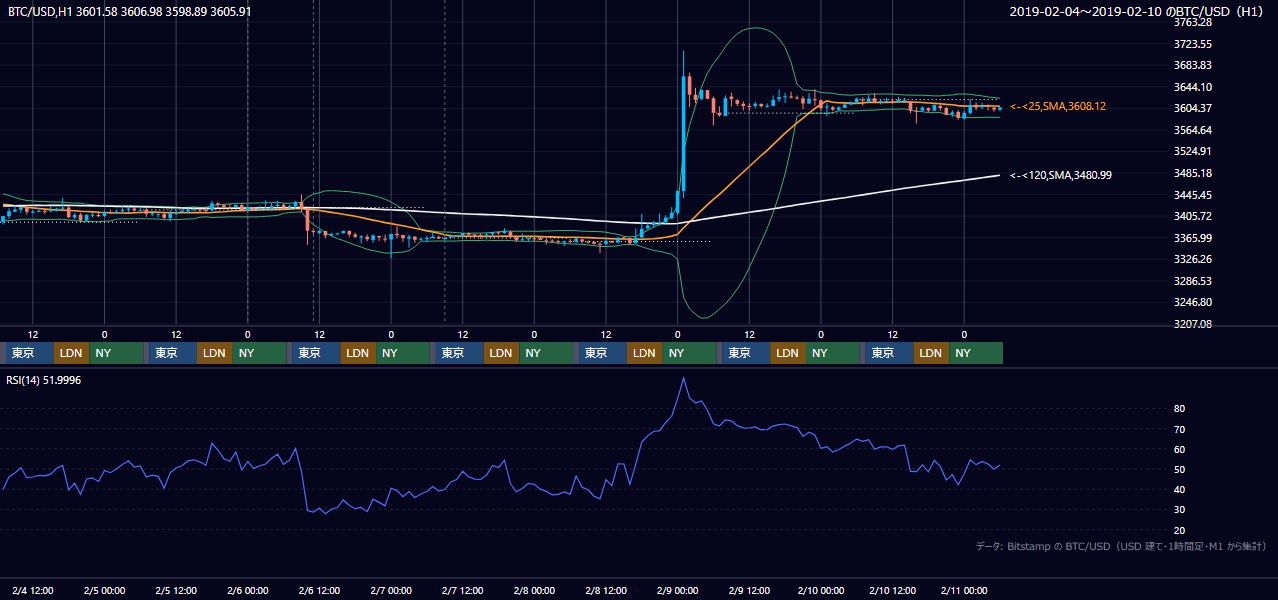Viewport: 1278px width, 600px height.
Task: Click the 2/4 12:00 time axis label
Action: pos(32,590)
